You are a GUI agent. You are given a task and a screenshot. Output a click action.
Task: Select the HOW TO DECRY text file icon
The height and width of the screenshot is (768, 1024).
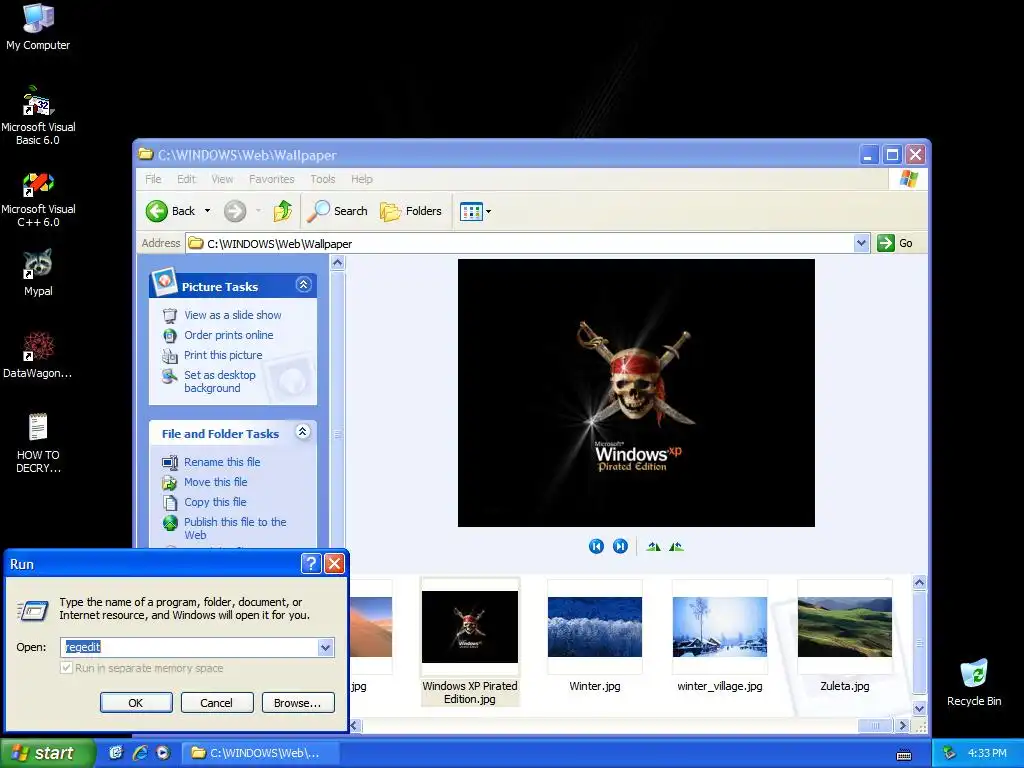[38, 443]
